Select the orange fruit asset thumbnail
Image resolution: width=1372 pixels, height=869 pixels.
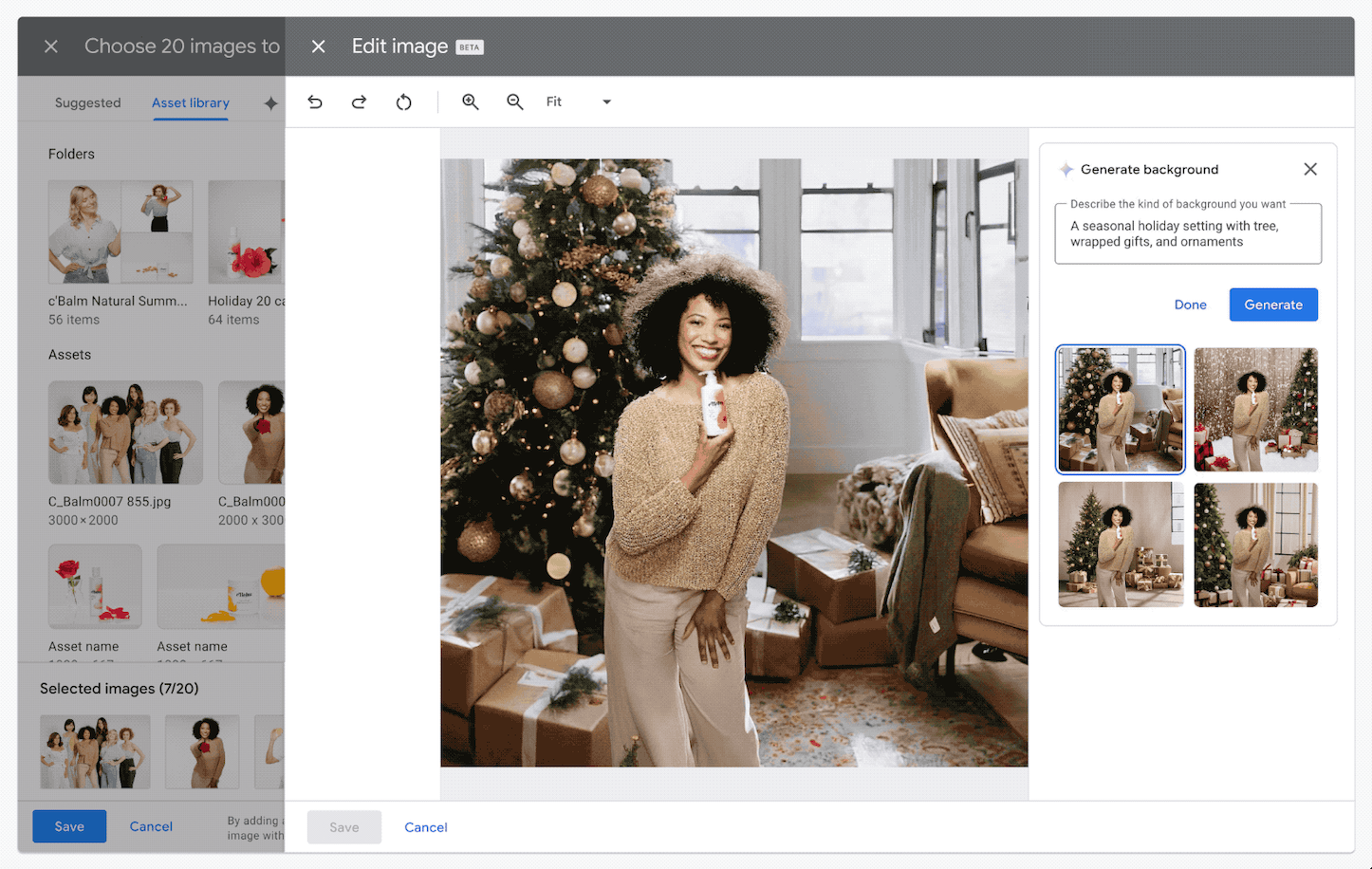(x=220, y=586)
